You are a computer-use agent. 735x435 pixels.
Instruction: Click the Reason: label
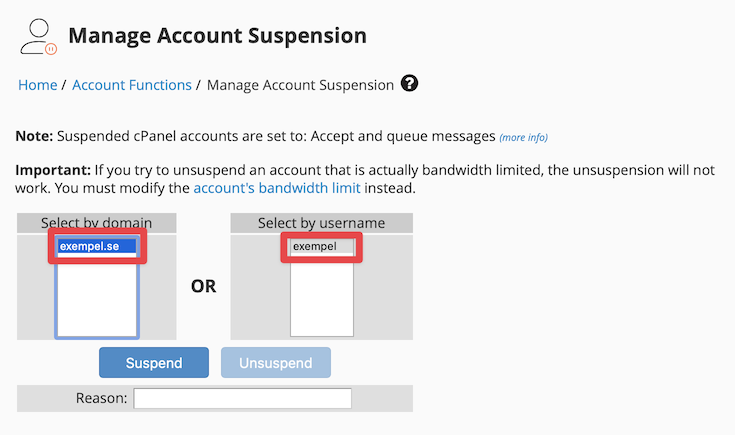point(101,399)
